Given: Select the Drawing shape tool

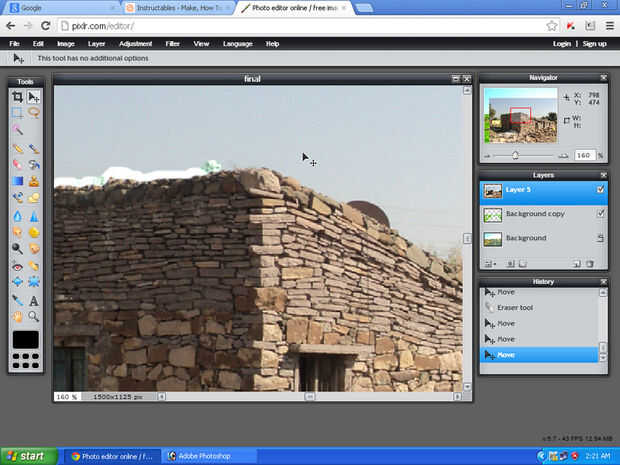Looking at the screenshot, I should click(x=34, y=197).
